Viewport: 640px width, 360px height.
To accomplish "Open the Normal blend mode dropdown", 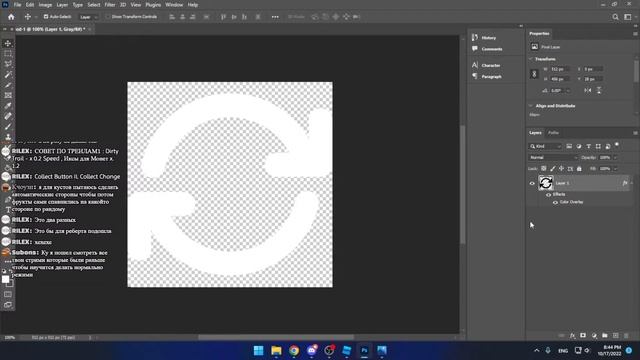I will point(553,158).
